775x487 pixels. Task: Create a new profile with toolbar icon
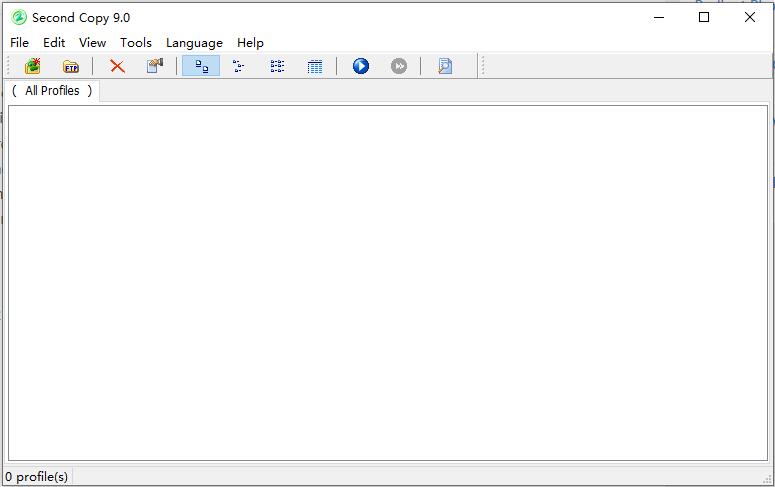click(x=33, y=66)
